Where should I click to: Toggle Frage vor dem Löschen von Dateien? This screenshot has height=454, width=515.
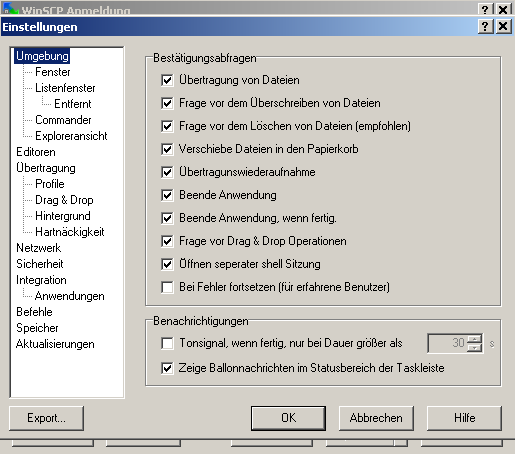click(x=167, y=126)
